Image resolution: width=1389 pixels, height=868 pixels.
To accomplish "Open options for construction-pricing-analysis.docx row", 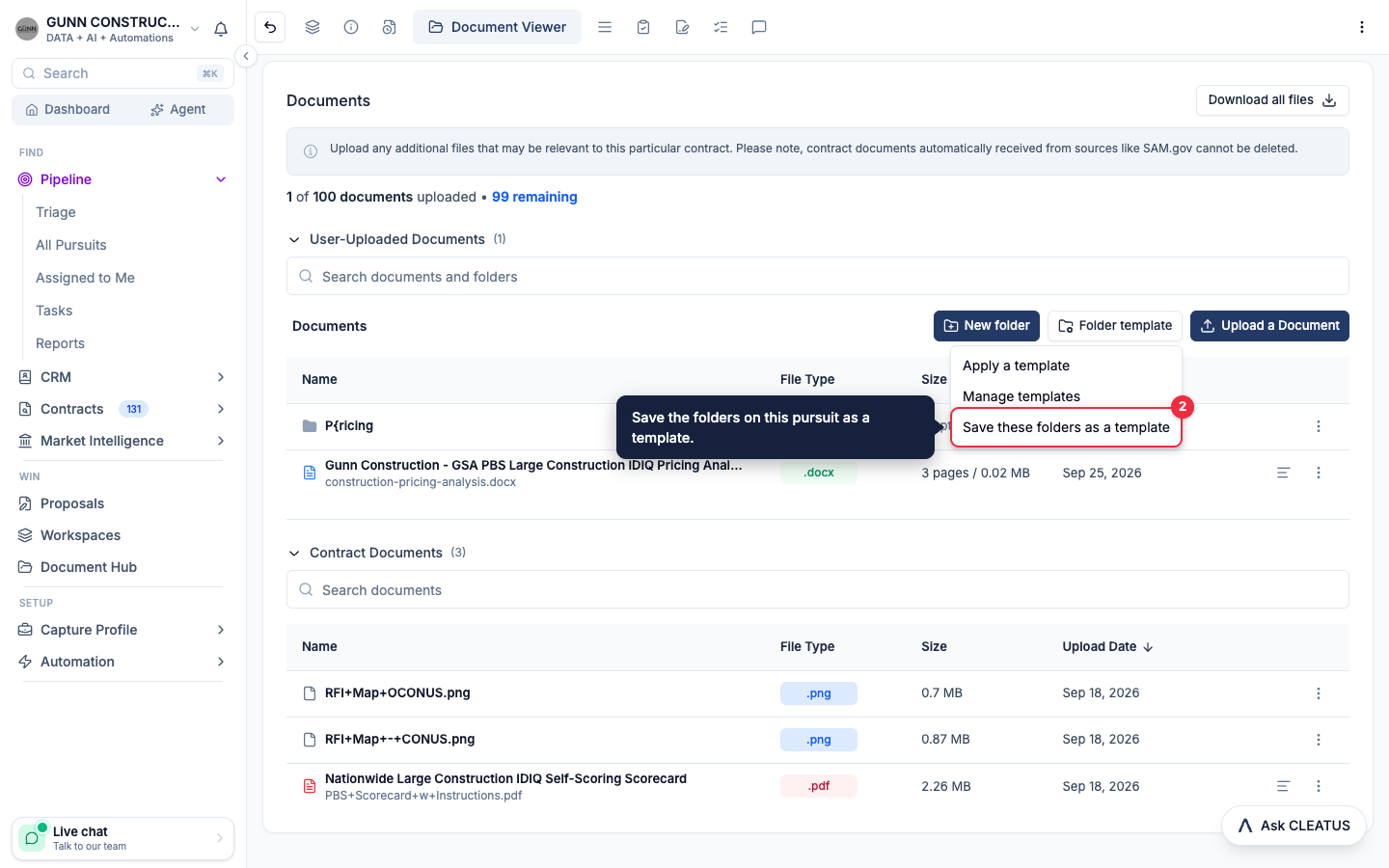I will pyautogui.click(x=1319, y=473).
